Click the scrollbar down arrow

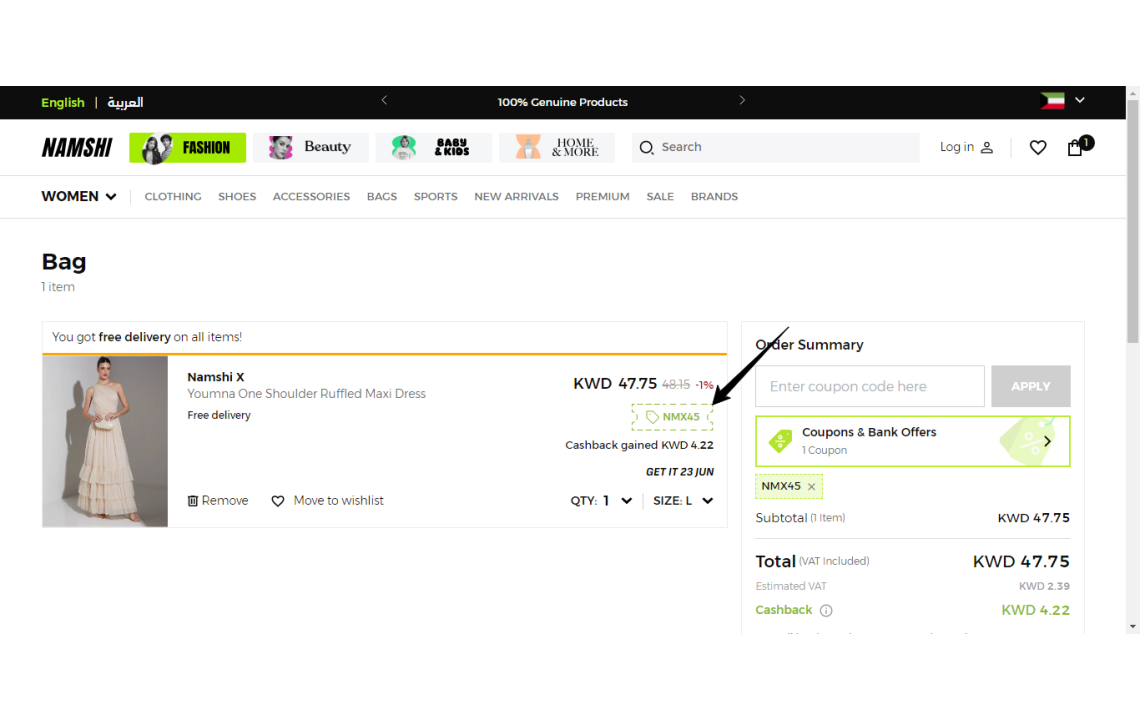point(1133,626)
